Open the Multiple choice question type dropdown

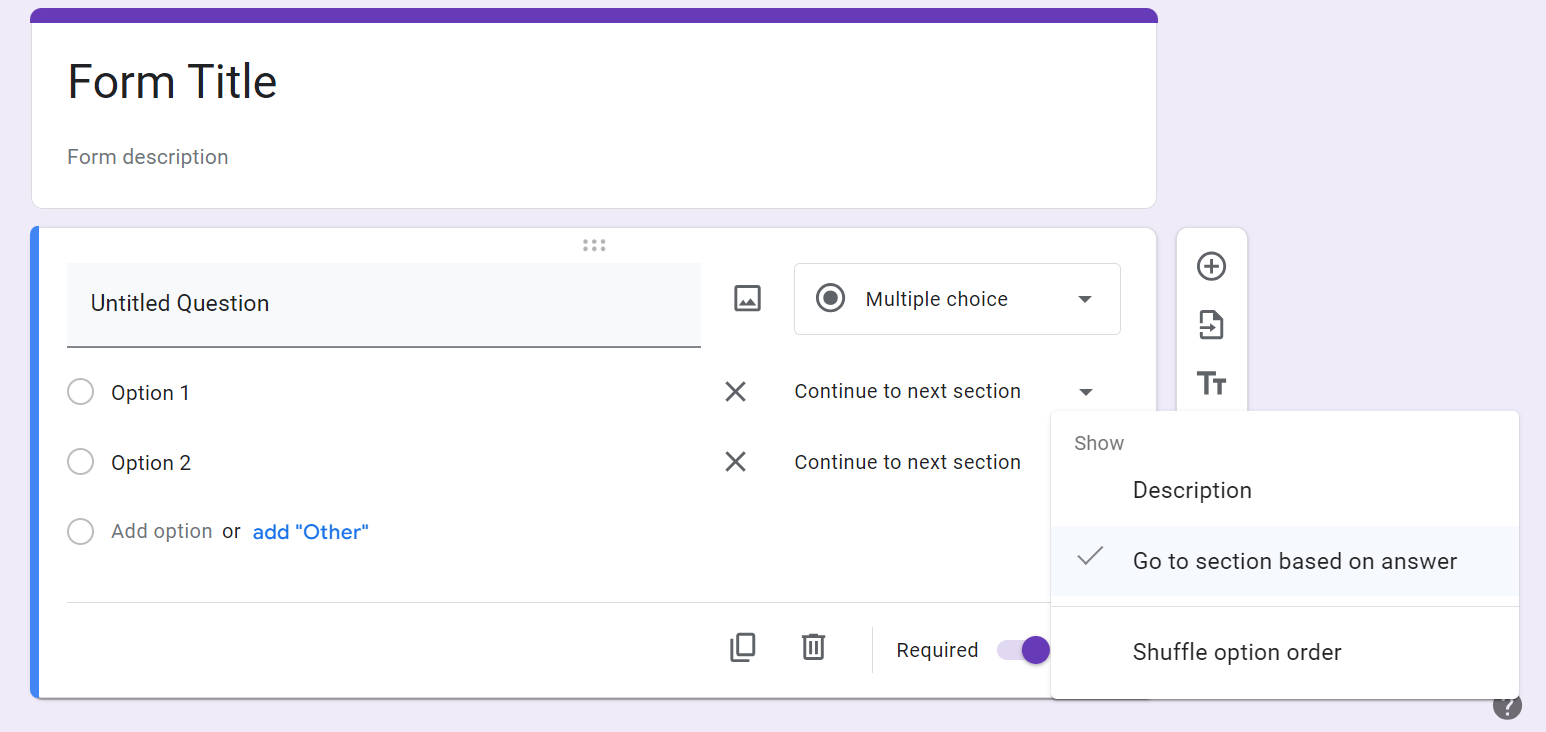click(x=957, y=299)
